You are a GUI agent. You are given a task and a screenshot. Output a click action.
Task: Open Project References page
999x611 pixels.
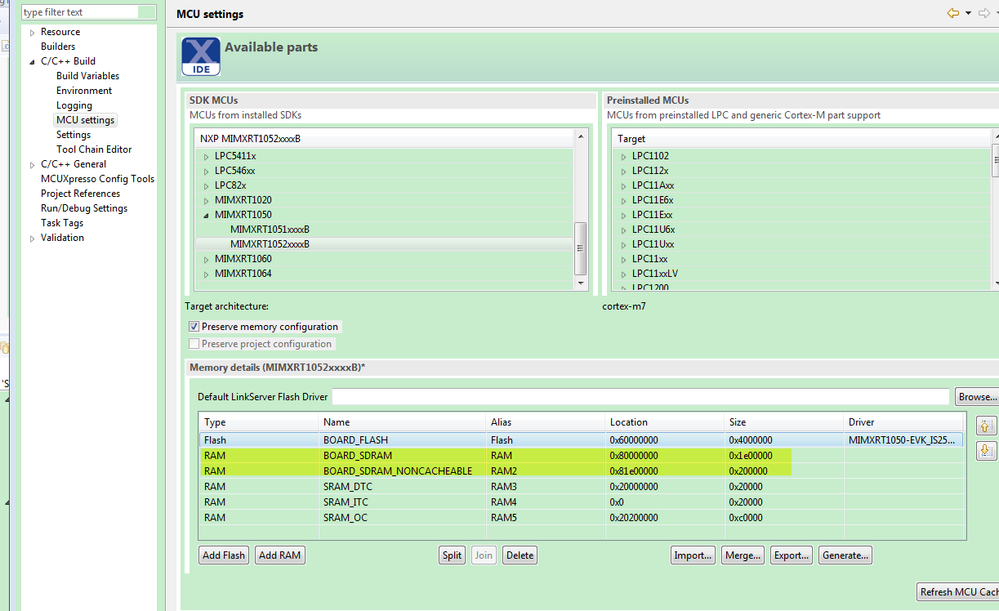pyautogui.click(x=80, y=193)
